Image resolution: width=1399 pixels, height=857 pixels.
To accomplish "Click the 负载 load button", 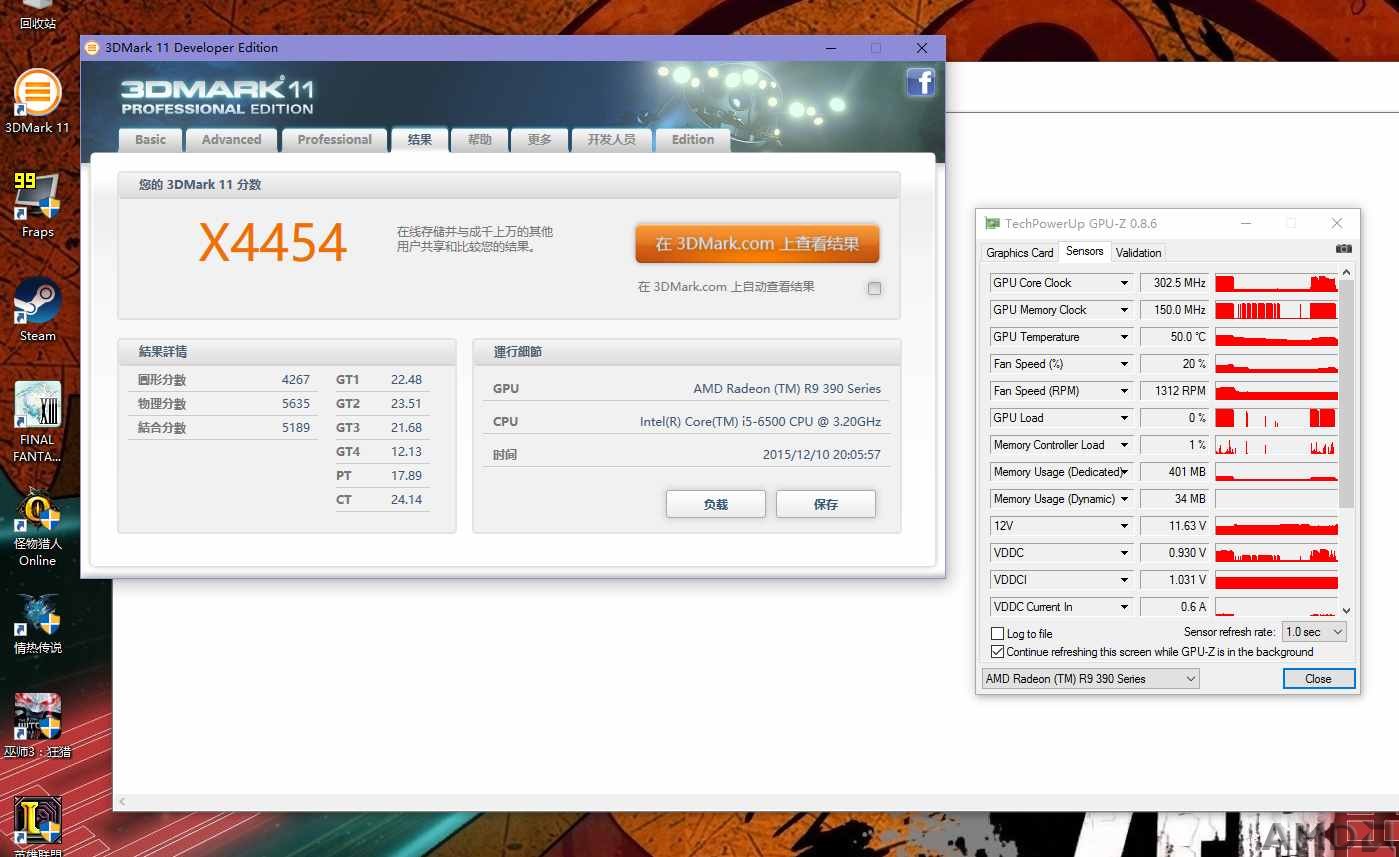I will coord(716,504).
